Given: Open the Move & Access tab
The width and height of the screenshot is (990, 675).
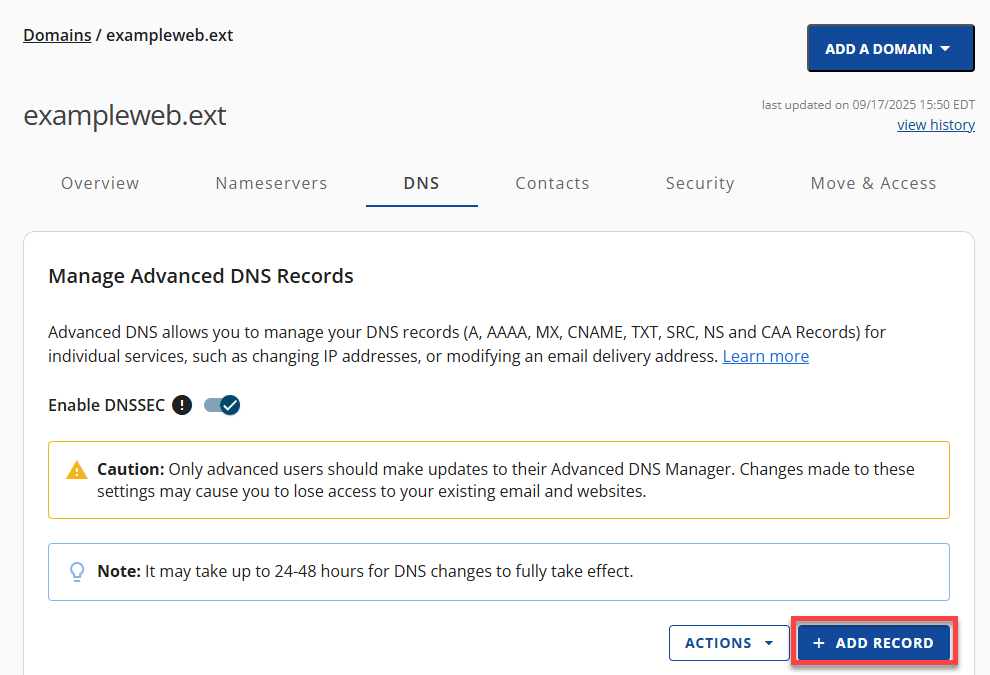Looking at the screenshot, I should click(873, 183).
